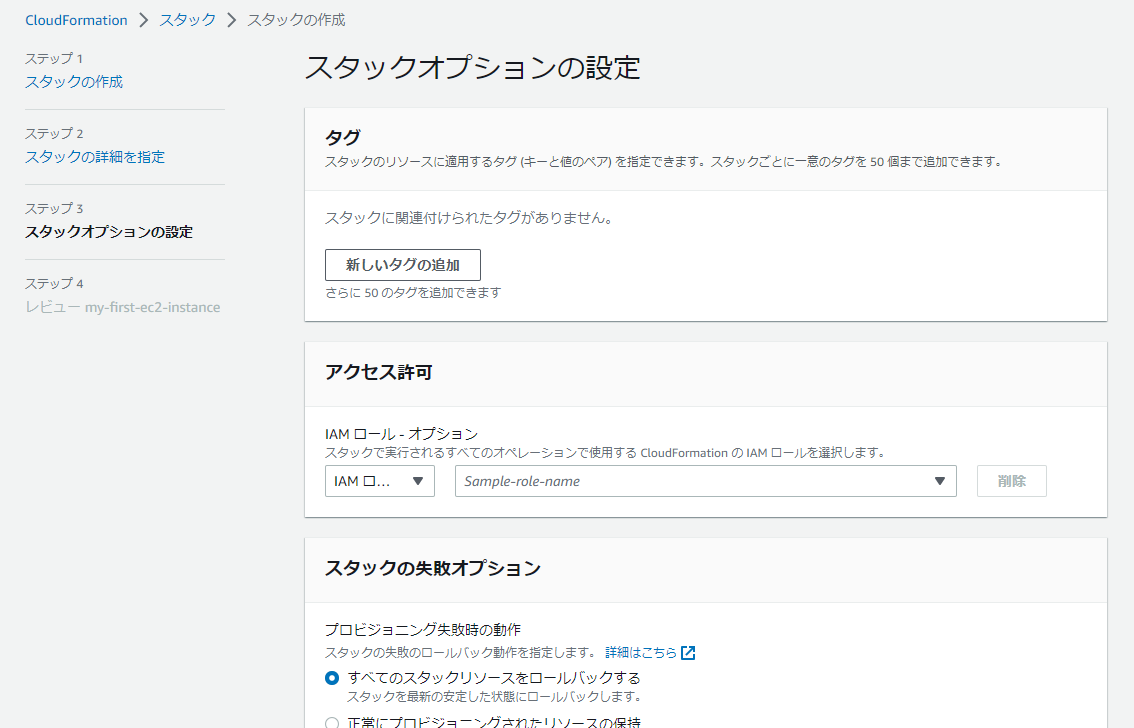Enable the rollback all stack resources radio
This screenshot has width=1134, height=728.
point(331,677)
